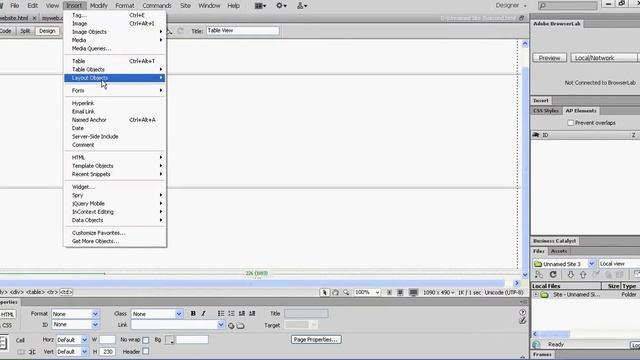
Task: Click the split cell icon in Properties
Action: pos(32,352)
